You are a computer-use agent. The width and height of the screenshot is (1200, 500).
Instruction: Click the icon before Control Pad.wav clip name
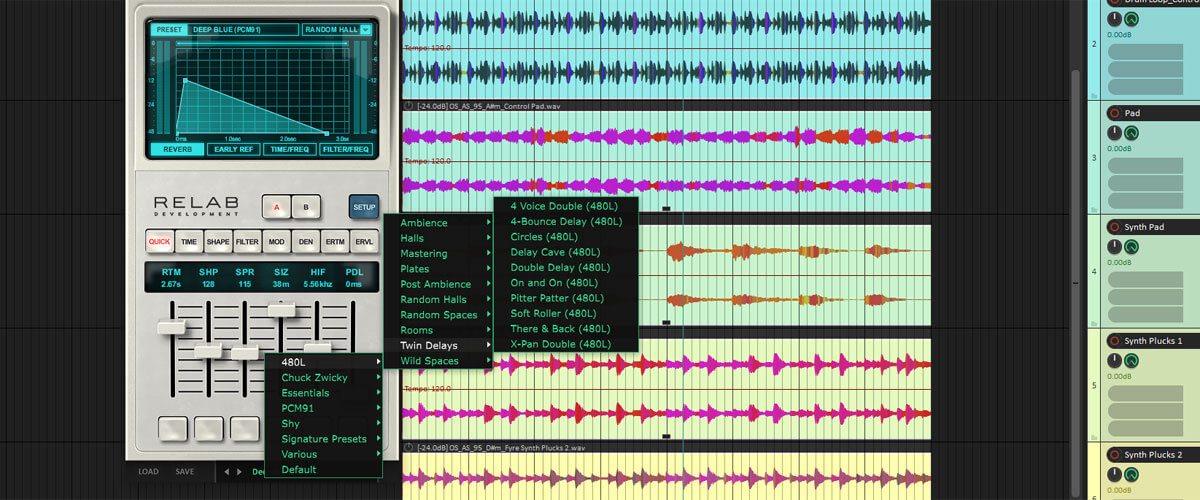[x=409, y=105]
